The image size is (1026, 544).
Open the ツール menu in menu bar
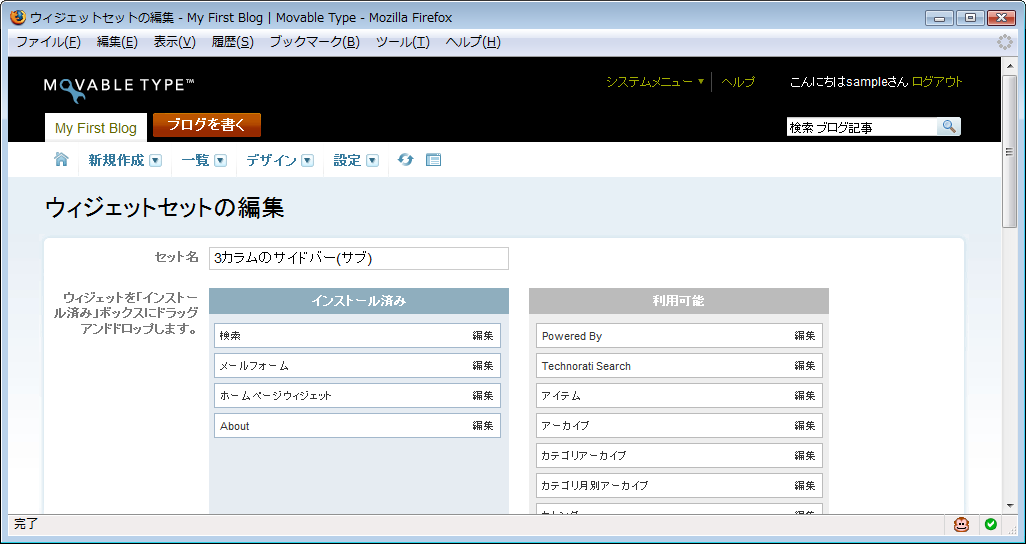[402, 42]
